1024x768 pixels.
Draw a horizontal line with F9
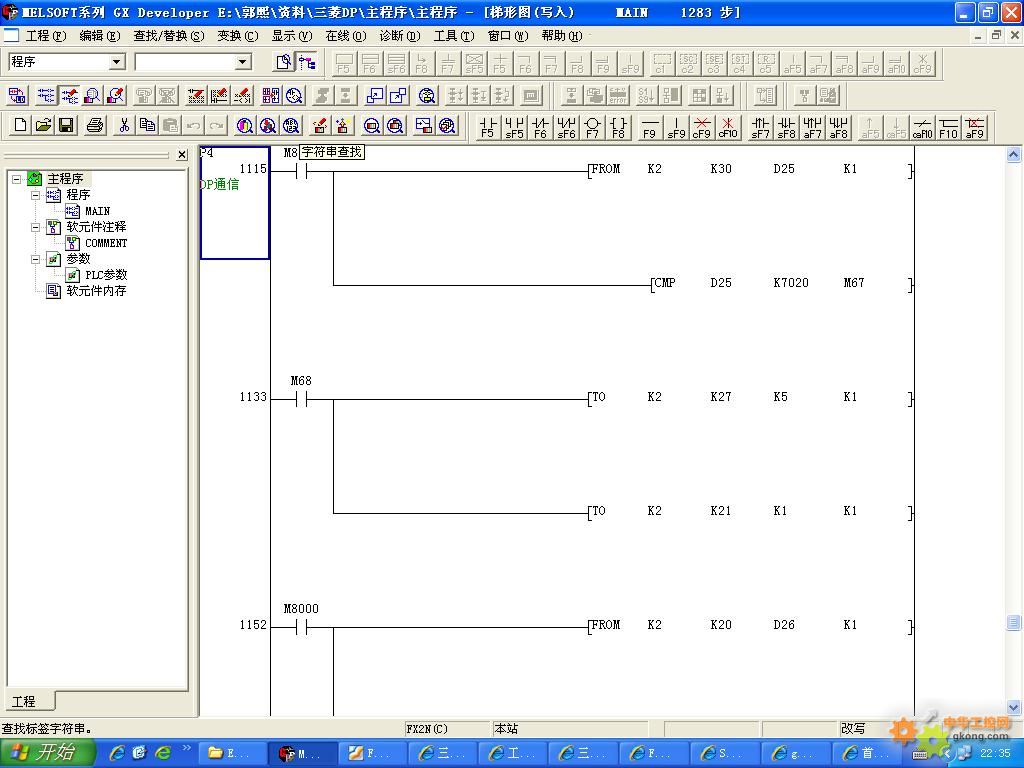650,127
